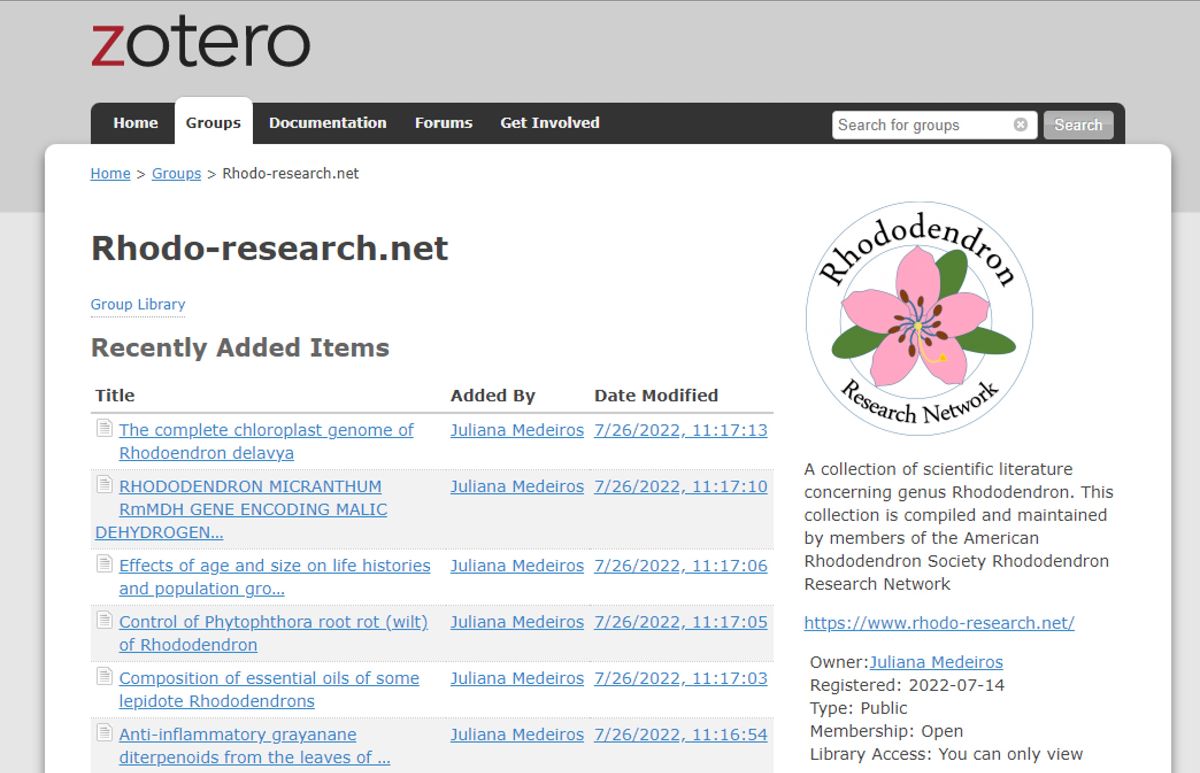
Task: Click the Zotero logo
Action: coord(200,43)
